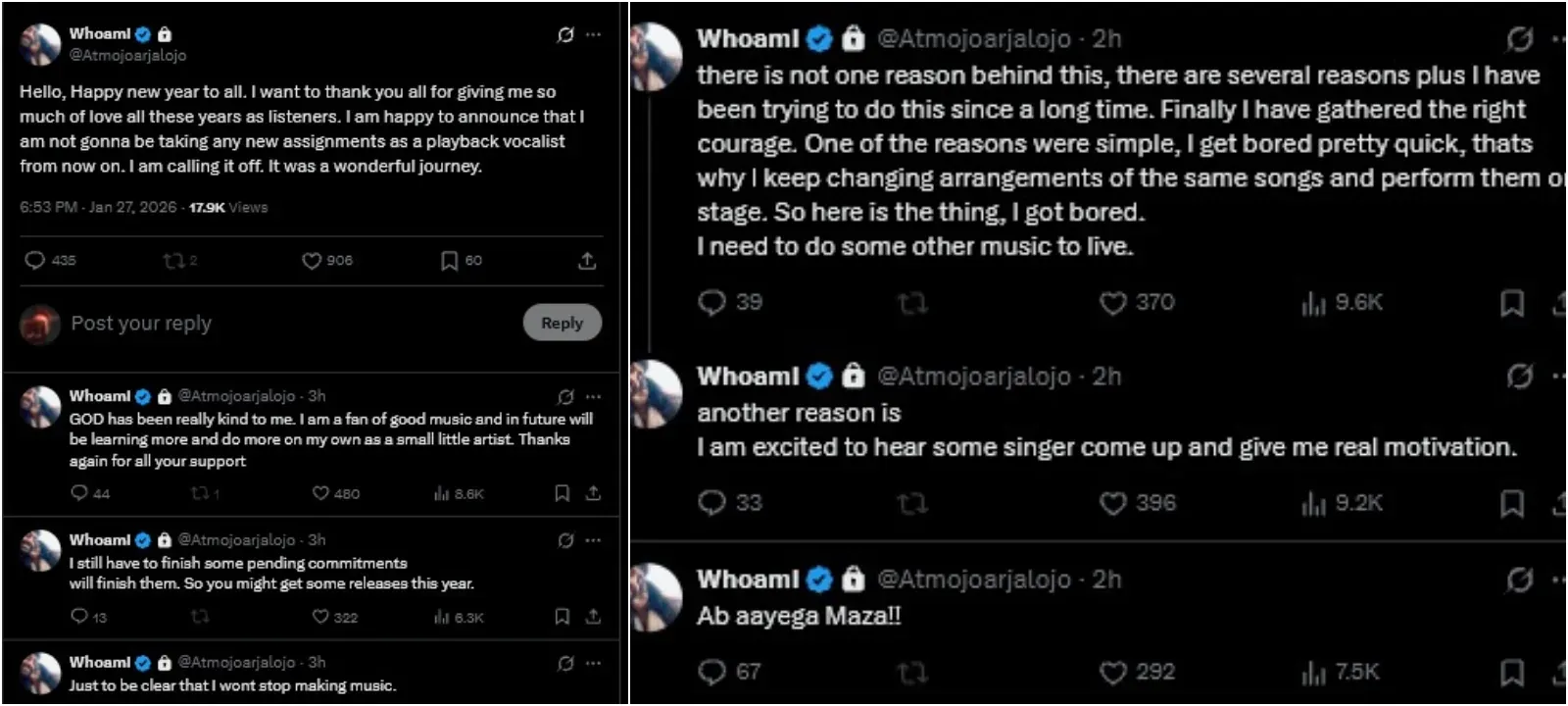Like the 'another reason is' tweet with 396 likes
1568x706 pixels.
coord(1113,504)
